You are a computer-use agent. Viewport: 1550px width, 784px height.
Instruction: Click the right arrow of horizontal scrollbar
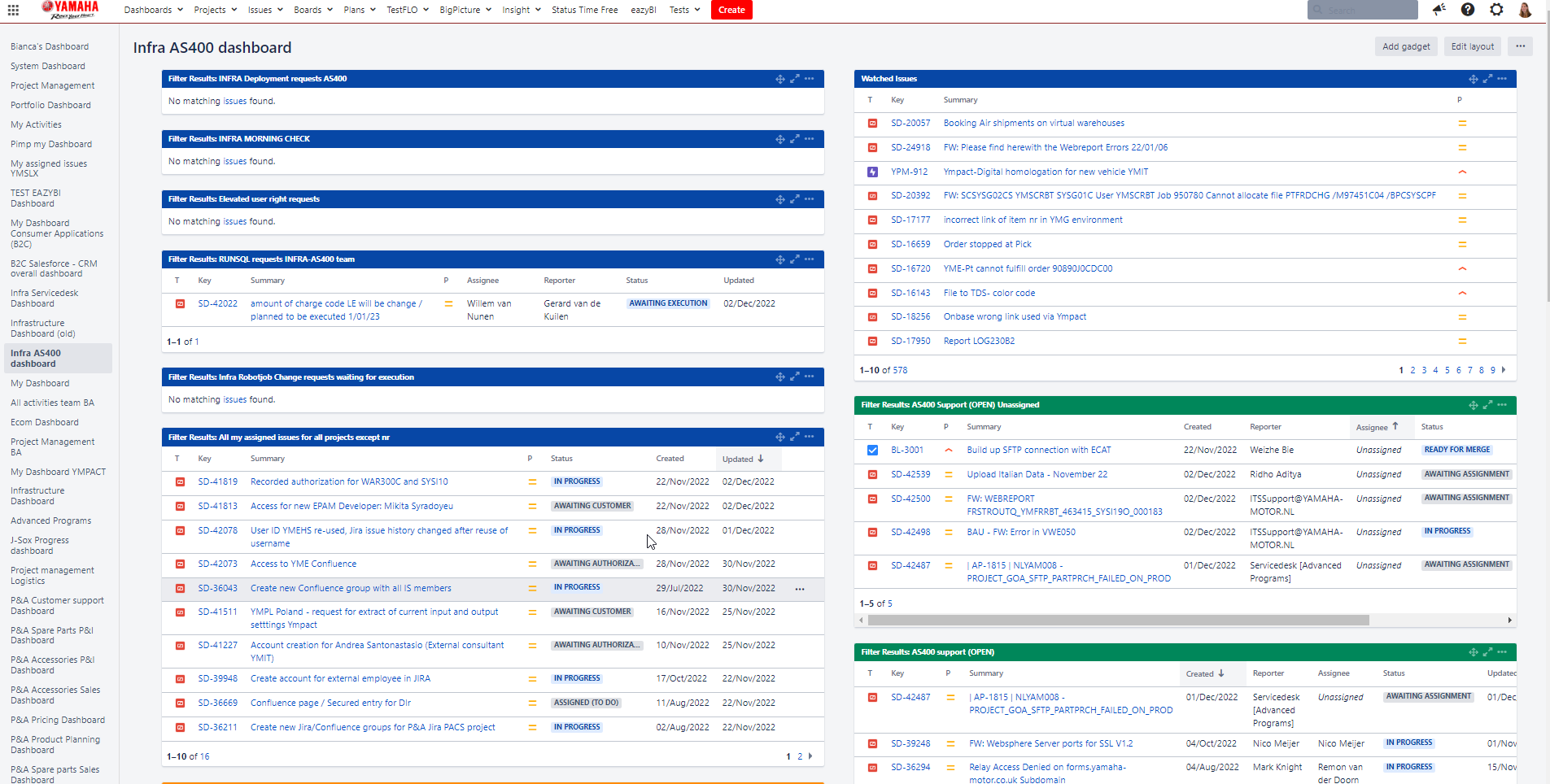pyautogui.click(x=1510, y=621)
